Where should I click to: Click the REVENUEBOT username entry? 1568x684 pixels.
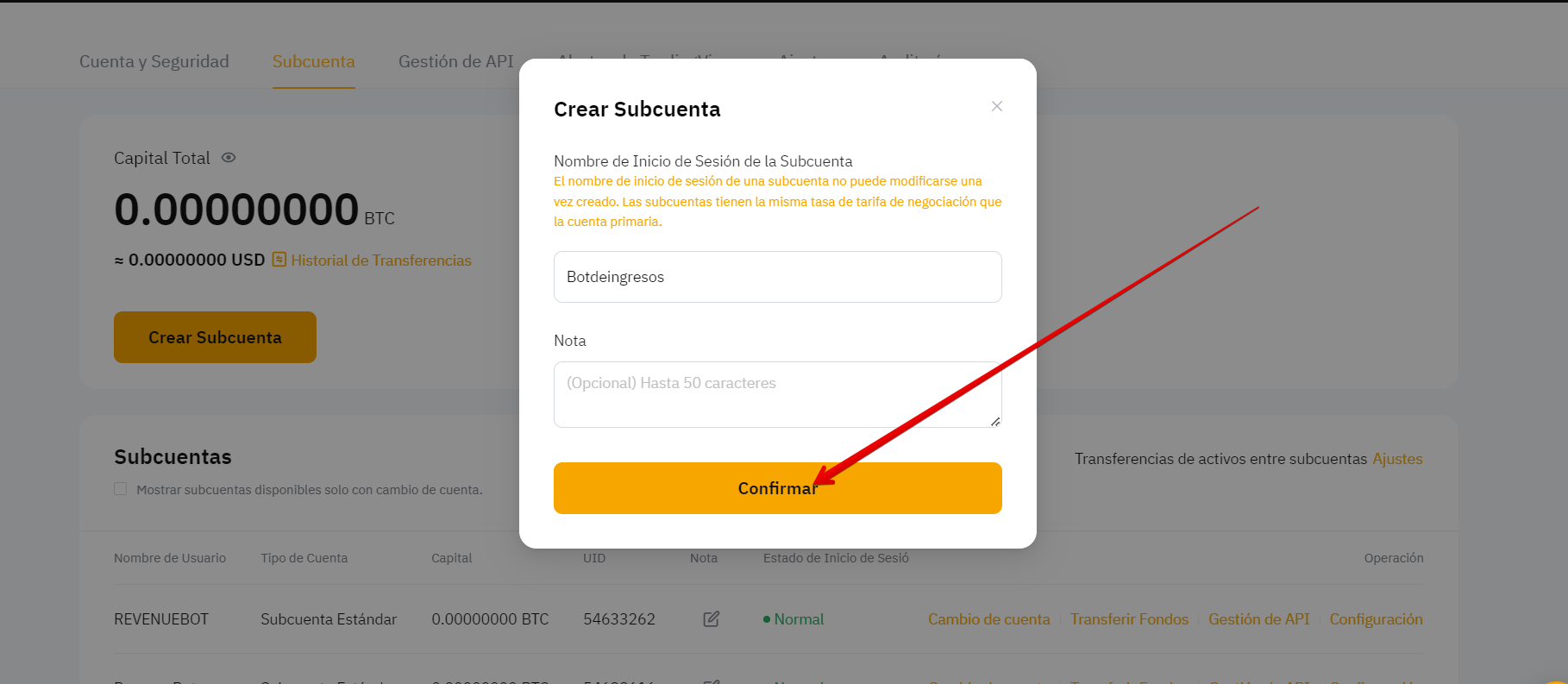[161, 619]
